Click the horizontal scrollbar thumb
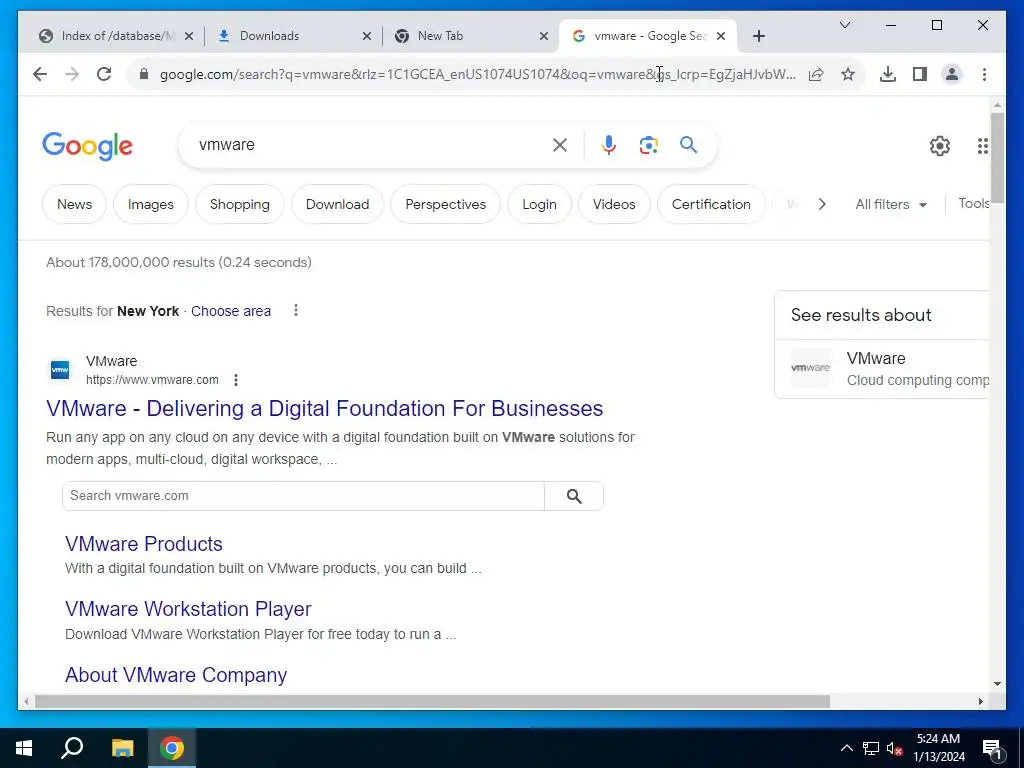Viewport: 1024px width, 768px height. tap(432, 701)
